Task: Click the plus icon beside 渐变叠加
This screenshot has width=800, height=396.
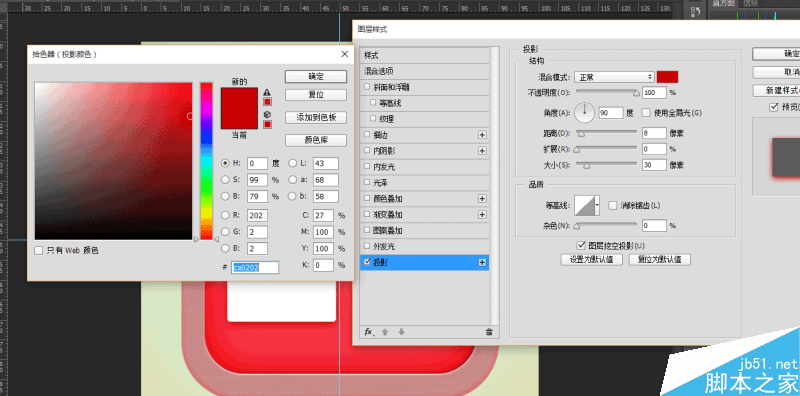Action: (482, 215)
